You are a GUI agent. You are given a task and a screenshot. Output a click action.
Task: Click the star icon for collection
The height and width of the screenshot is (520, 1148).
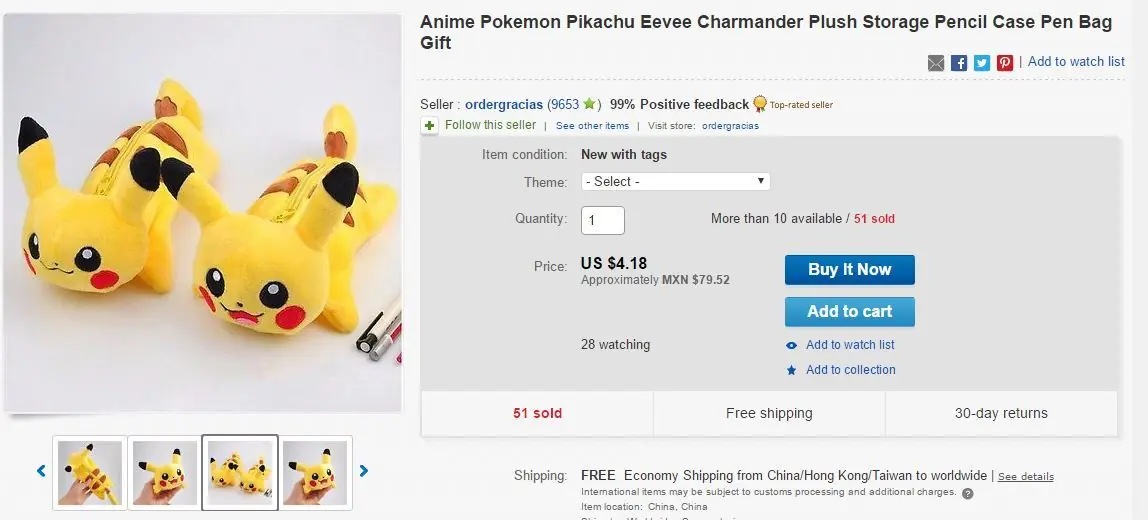tap(791, 370)
